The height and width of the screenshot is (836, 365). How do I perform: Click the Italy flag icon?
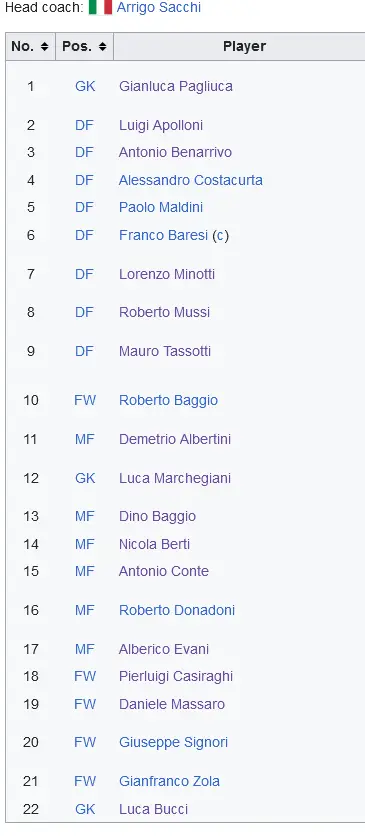click(x=100, y=7)
